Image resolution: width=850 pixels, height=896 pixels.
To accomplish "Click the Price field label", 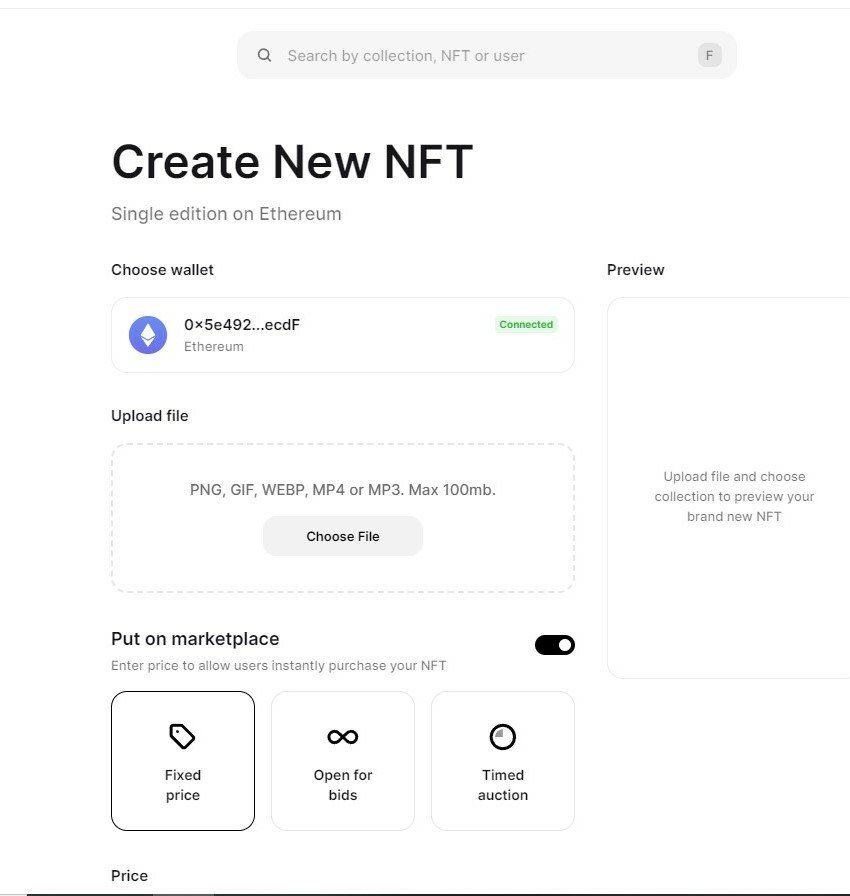I will [129, 875].
